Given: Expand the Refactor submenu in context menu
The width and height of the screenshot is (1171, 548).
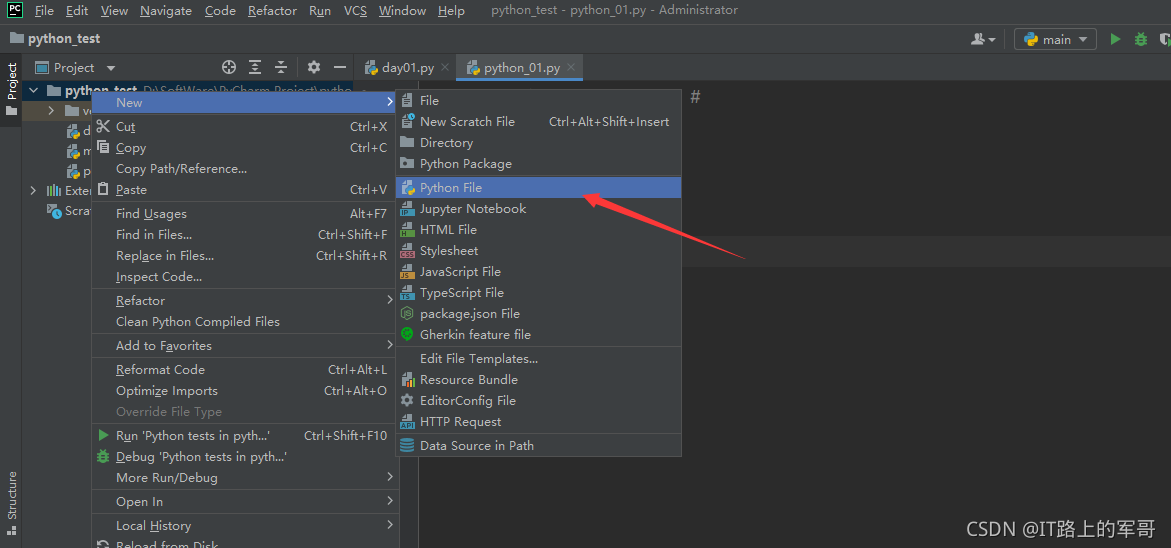Looking at the screenshot, I should pyautogui.click(x=389, y=300).
